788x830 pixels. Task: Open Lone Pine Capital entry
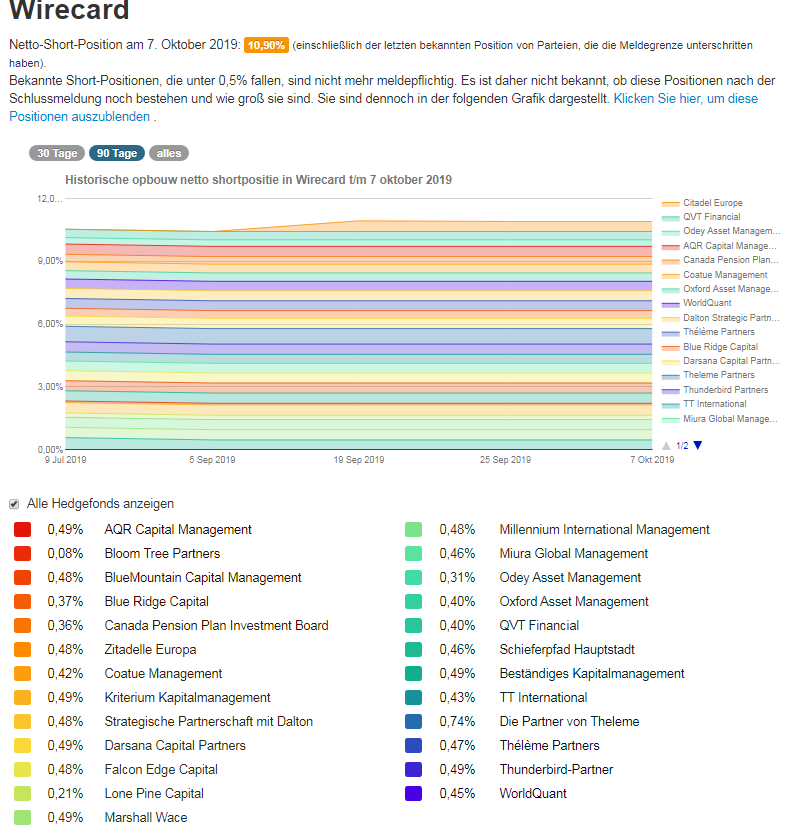(x=154, y=793)
